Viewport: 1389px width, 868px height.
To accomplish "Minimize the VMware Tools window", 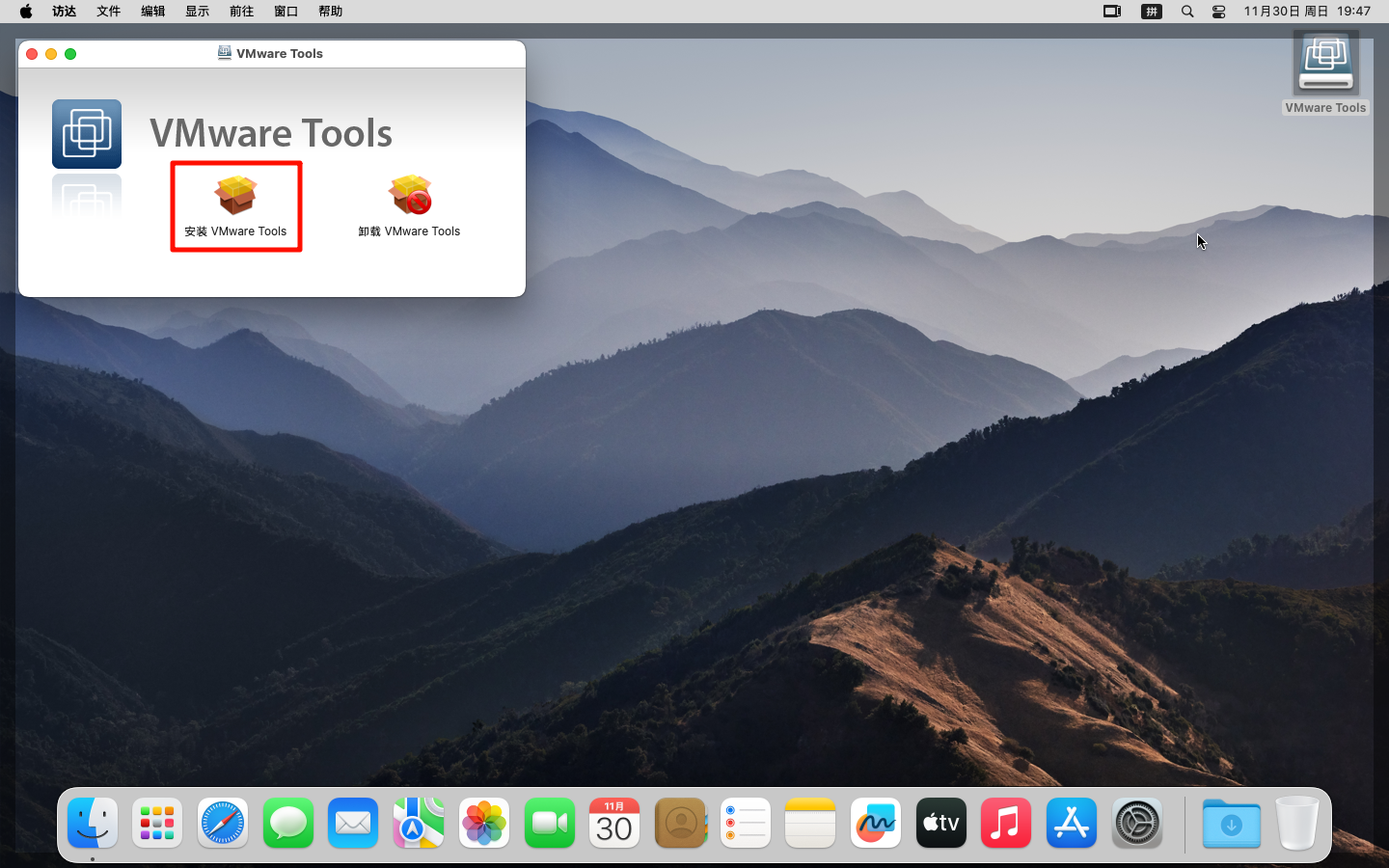I will pos(51,54).
